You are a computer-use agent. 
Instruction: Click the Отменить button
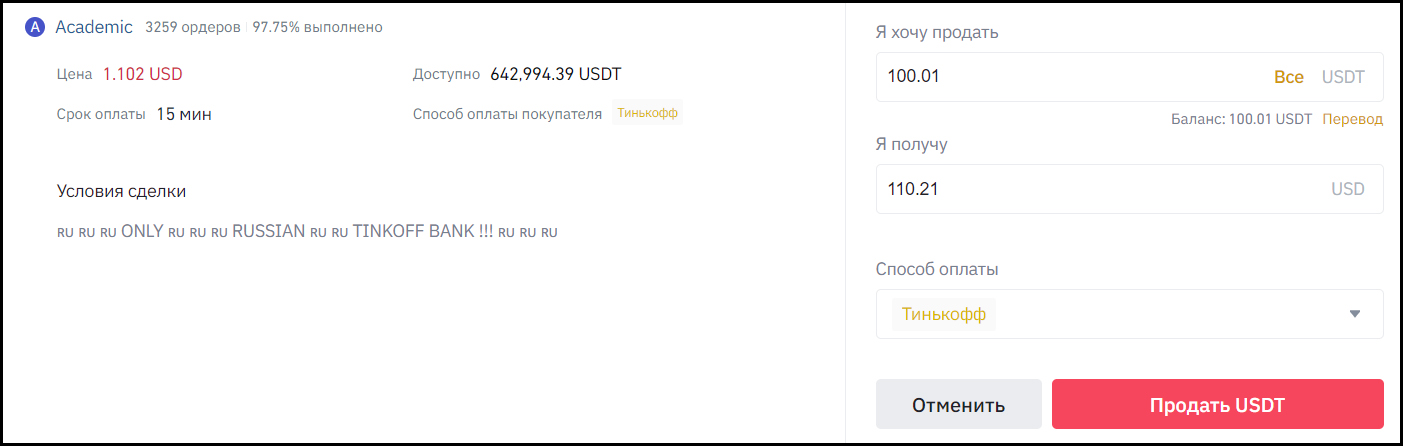click(958, 405)
